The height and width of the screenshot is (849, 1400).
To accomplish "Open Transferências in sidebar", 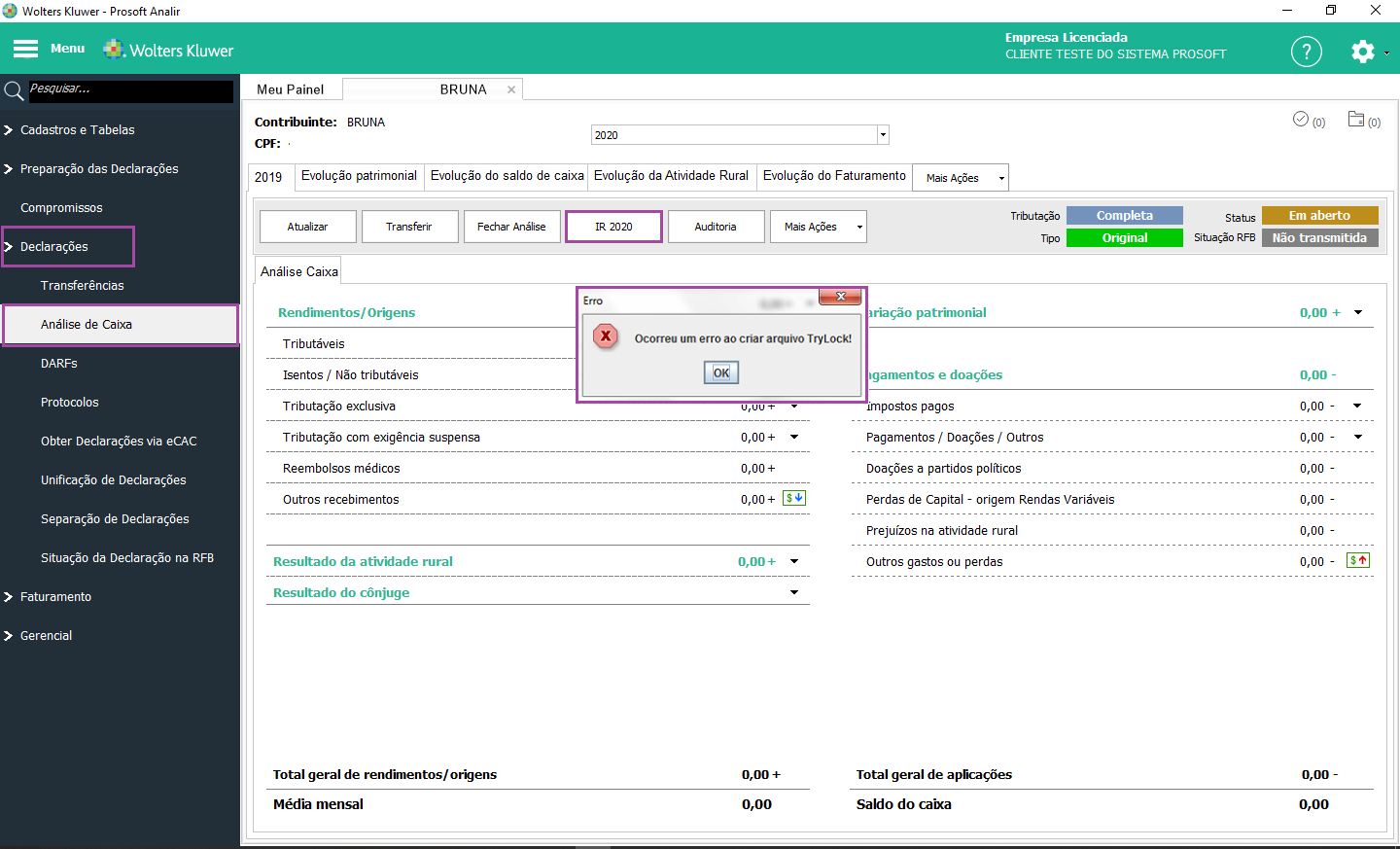I will click(83, 286).
